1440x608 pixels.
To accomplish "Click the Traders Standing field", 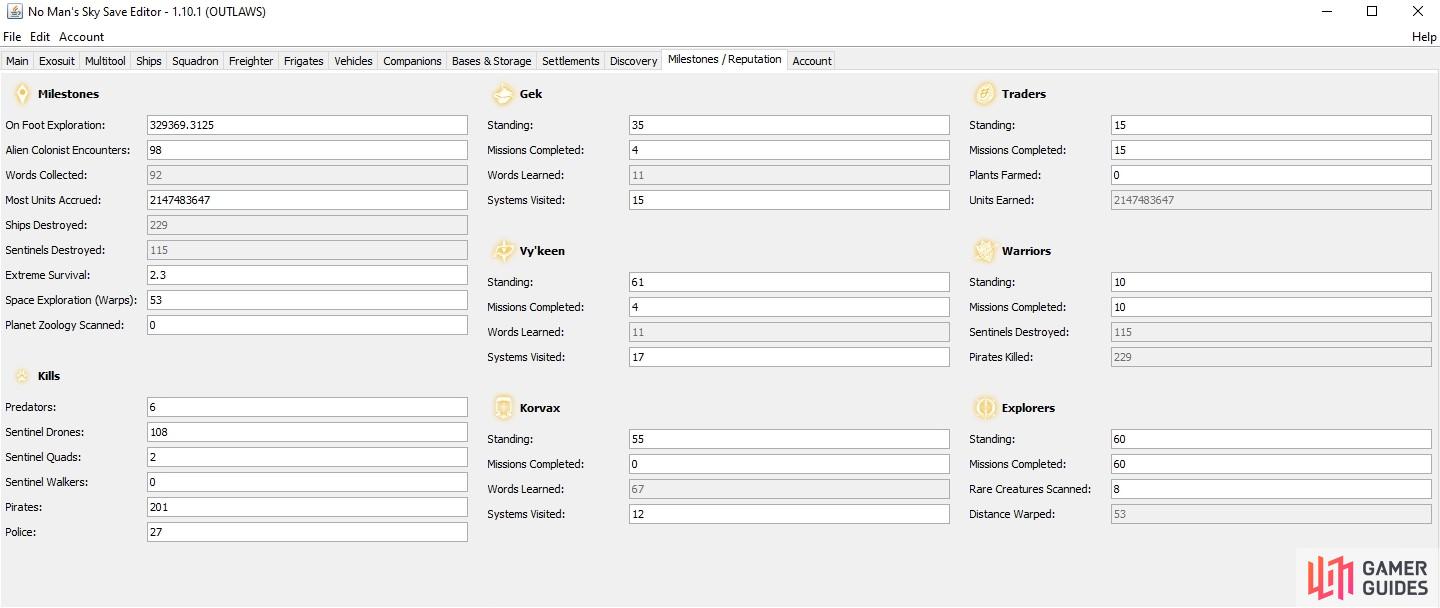I will click(x=1271, y=125).
